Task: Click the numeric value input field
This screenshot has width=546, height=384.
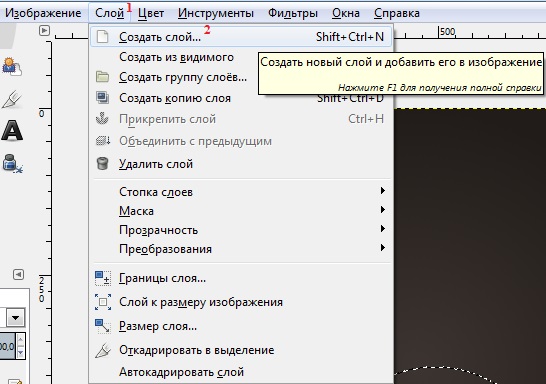Action: click(8, 346)
